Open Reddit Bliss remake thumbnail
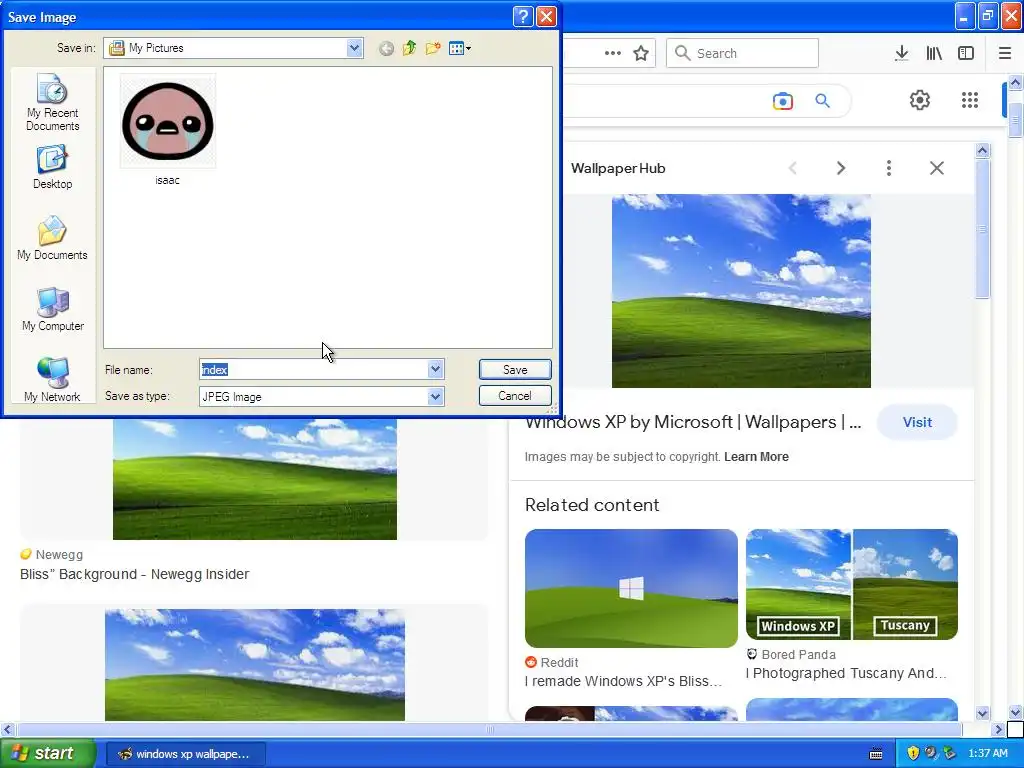Image resolution: width=1024 pixels, height=768 pixels. (631, 588)
